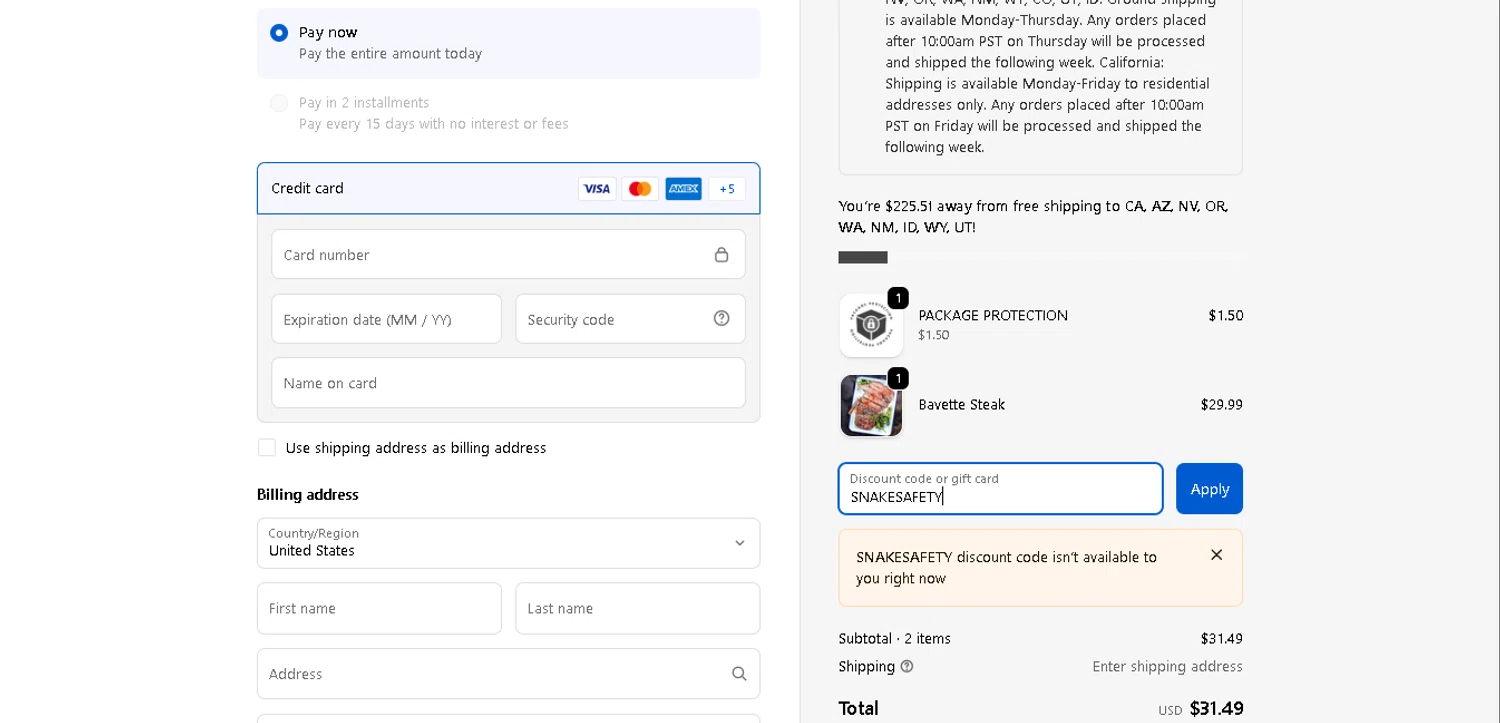Screen dimensions: 1500x723
Task: Click the Shipping info question mark icon
Action: pos(907,667)
